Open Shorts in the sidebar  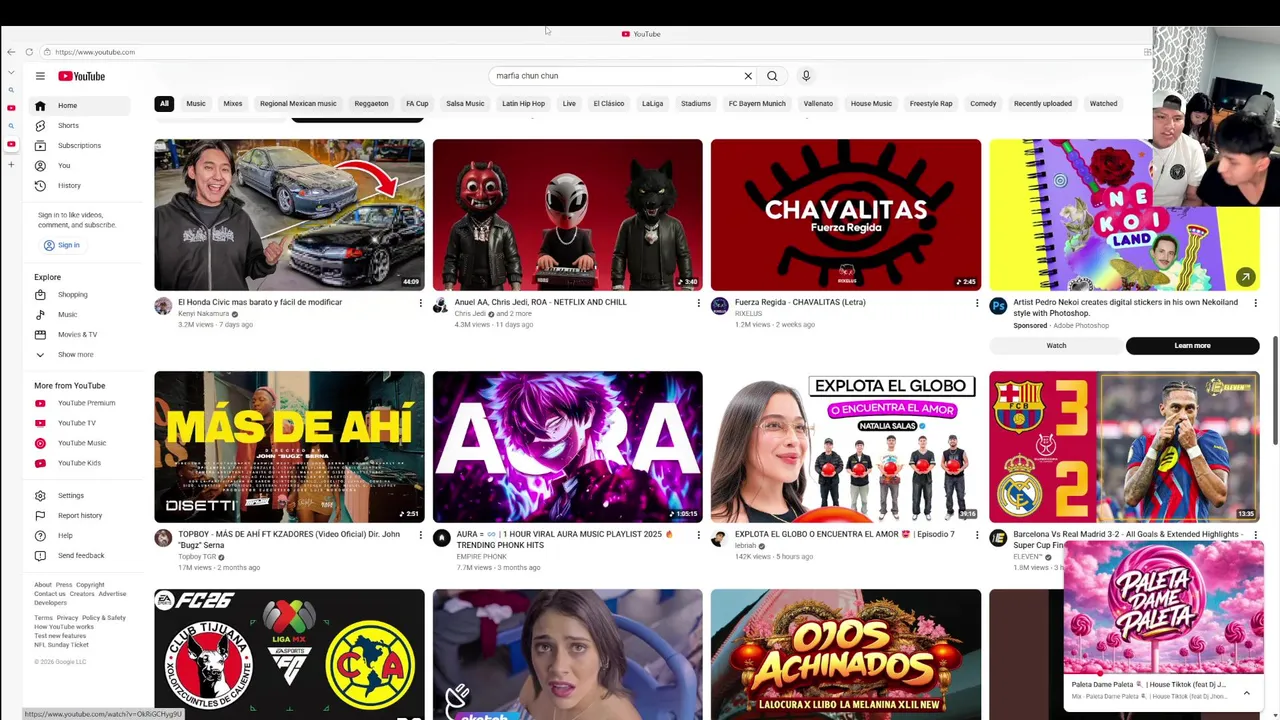tap(80, 125)
